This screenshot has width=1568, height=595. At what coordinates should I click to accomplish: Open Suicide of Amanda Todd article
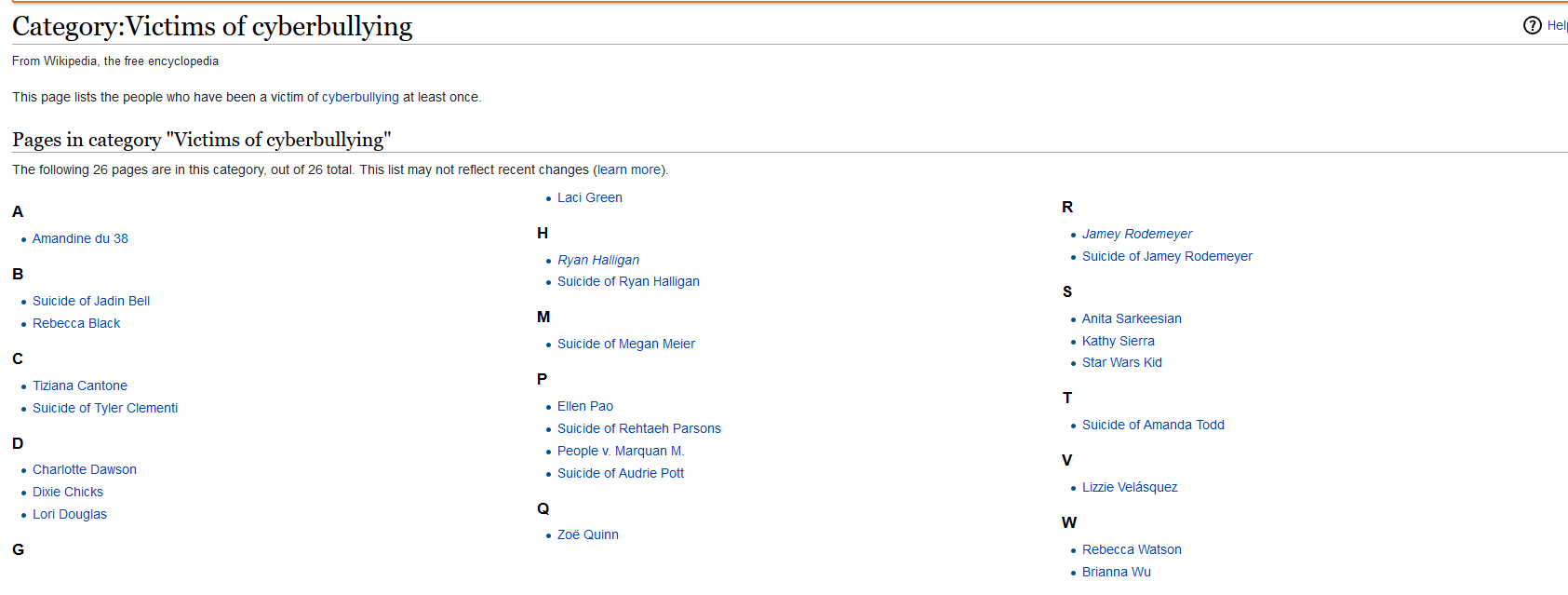click(1153, 425)
